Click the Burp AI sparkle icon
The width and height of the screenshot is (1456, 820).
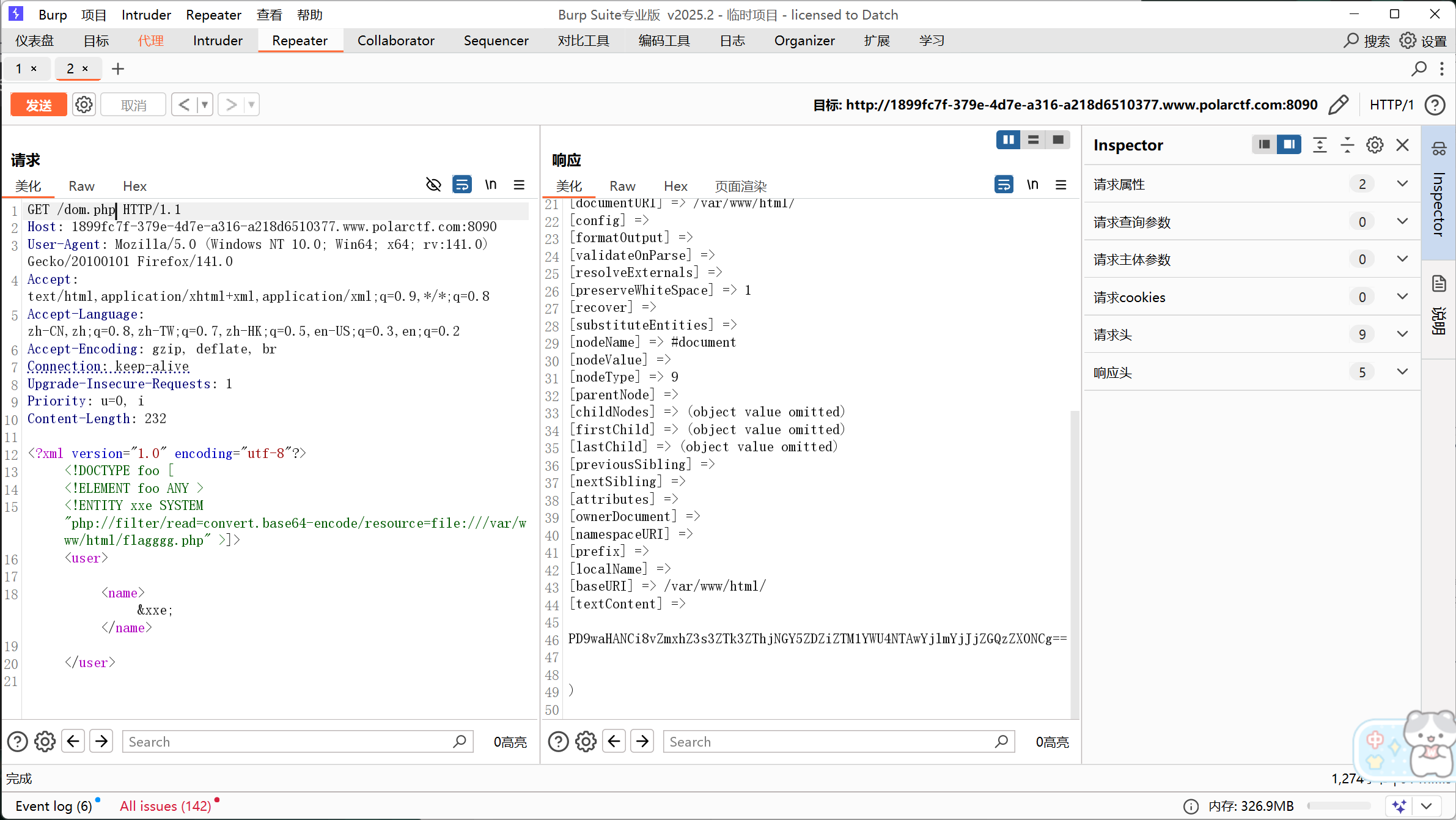click(x=1399, y=806)
